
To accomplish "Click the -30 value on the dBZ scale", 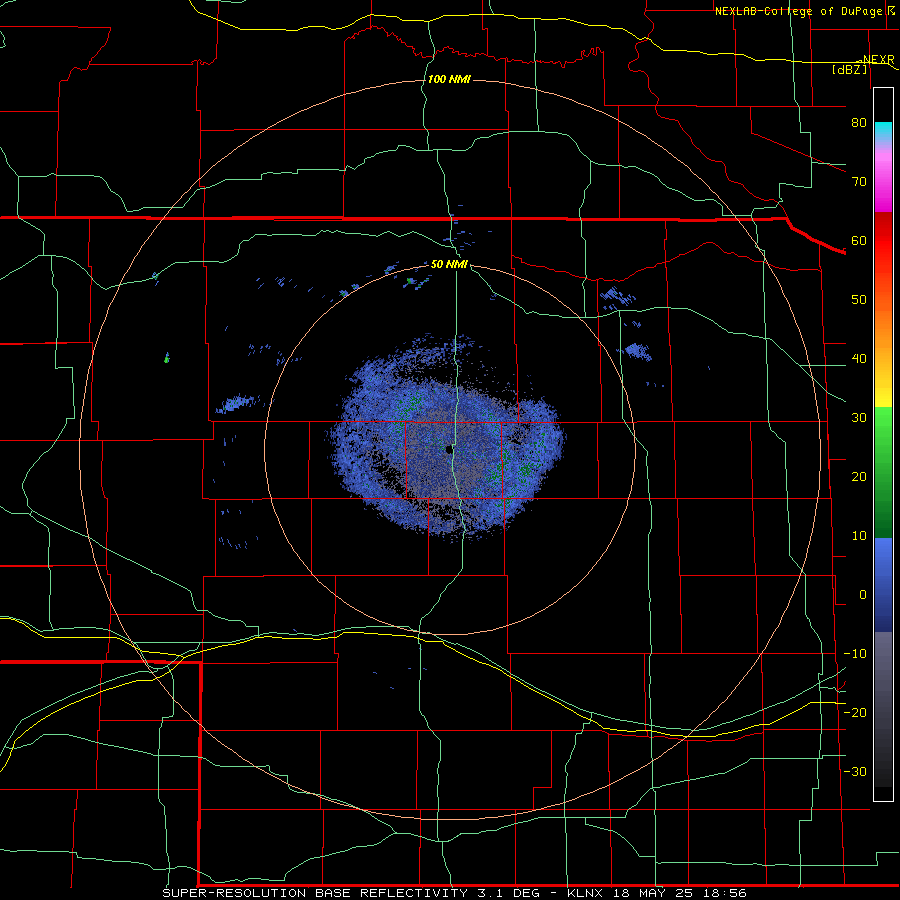I will pos(855,771).
